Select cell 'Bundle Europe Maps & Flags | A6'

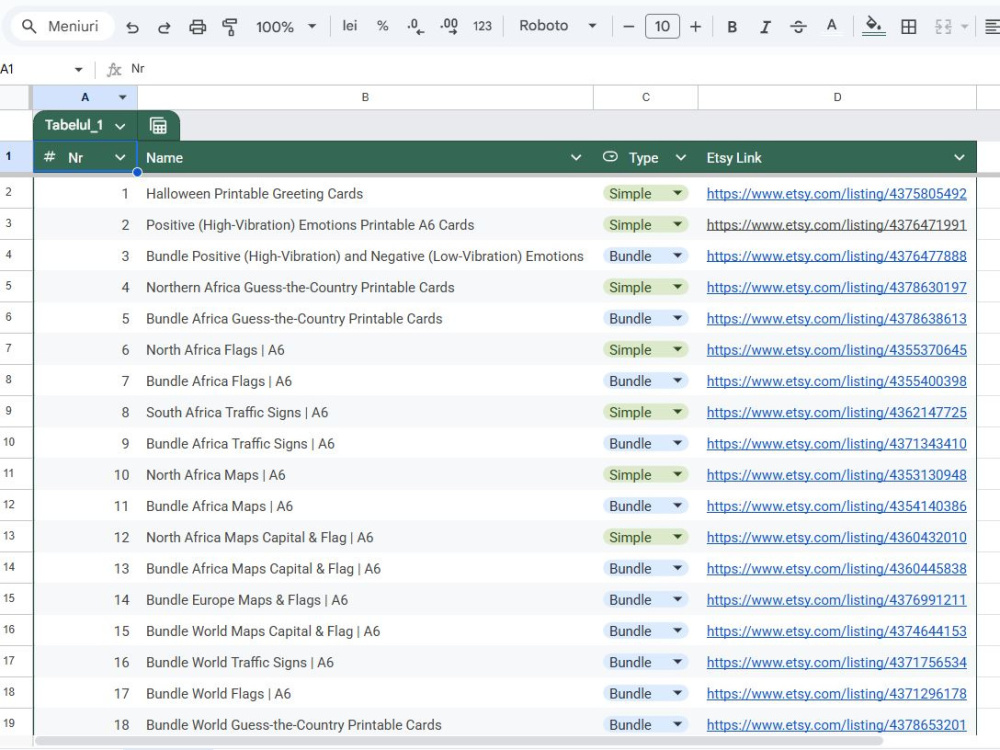point(365,600)
